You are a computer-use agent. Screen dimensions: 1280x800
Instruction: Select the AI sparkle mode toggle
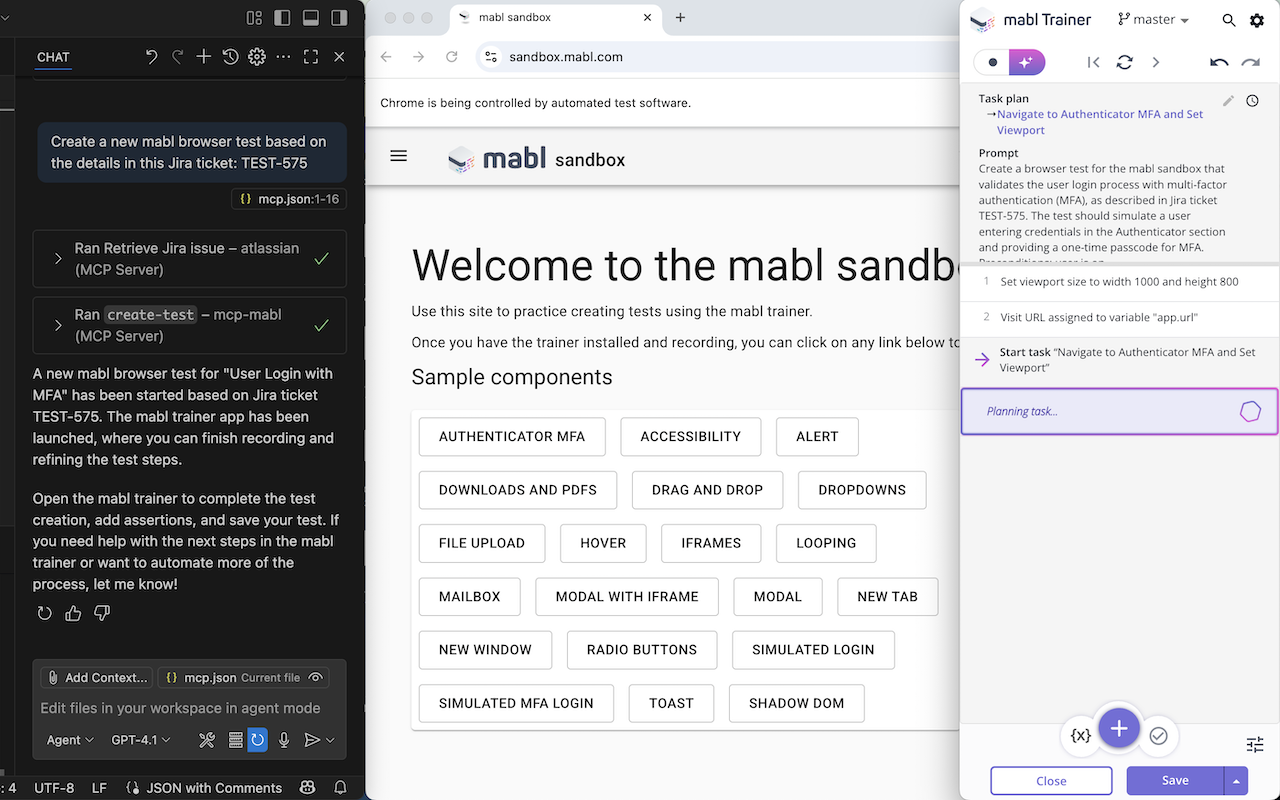click(x=1027, y=62)
